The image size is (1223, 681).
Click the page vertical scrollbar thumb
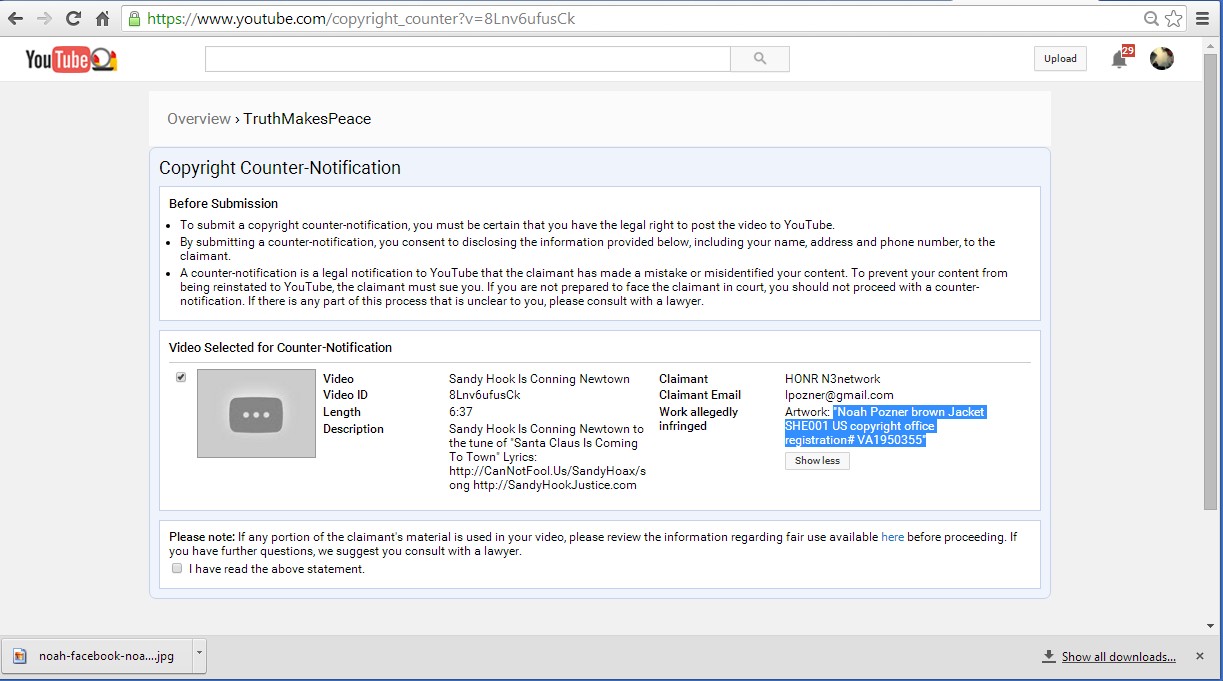(x=1211, y=282)
